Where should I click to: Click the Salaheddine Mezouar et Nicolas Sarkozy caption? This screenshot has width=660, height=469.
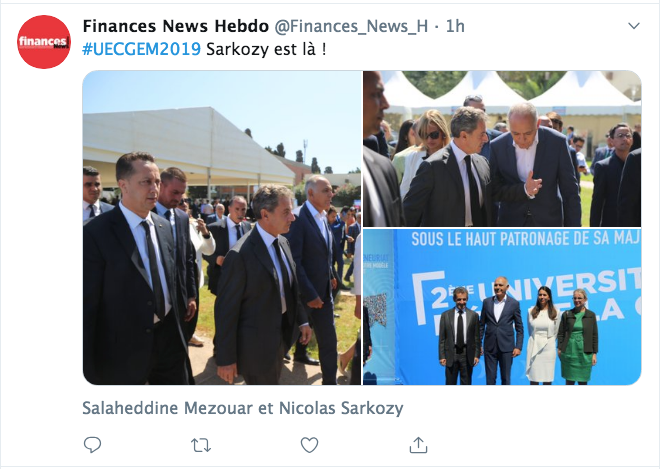(243, 408)
